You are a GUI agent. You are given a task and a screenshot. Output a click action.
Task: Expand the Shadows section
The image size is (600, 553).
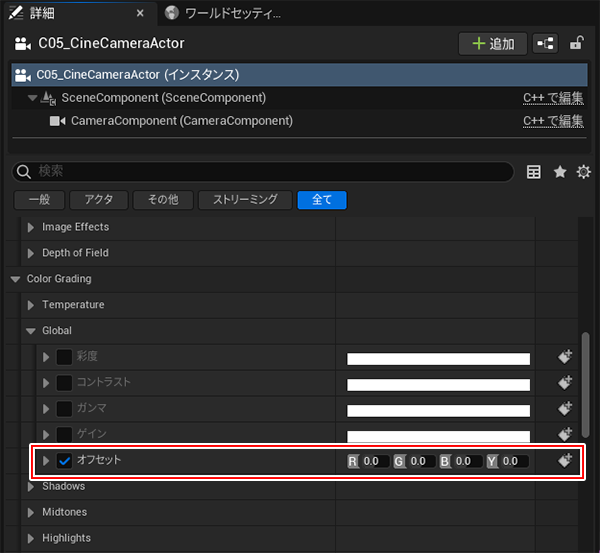coord(31,487)
